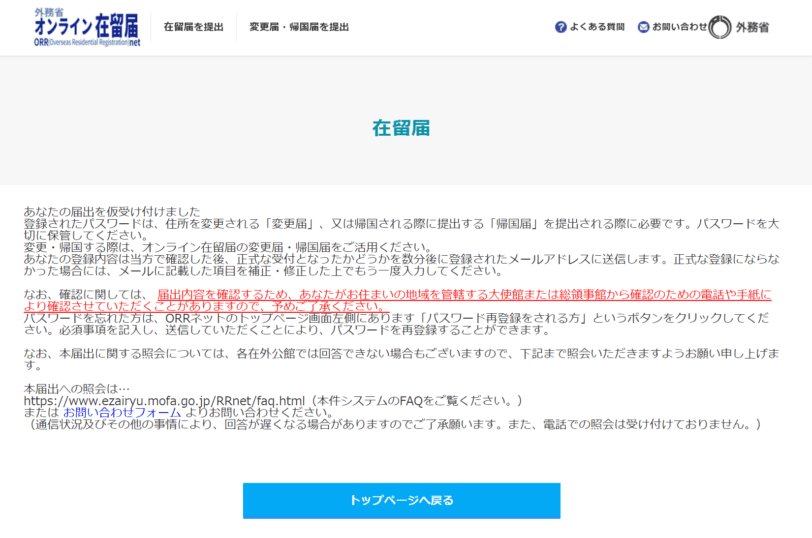The image size is (812, 538).
Task: Click the トップページへ戻る button
Action: [401, 501]
